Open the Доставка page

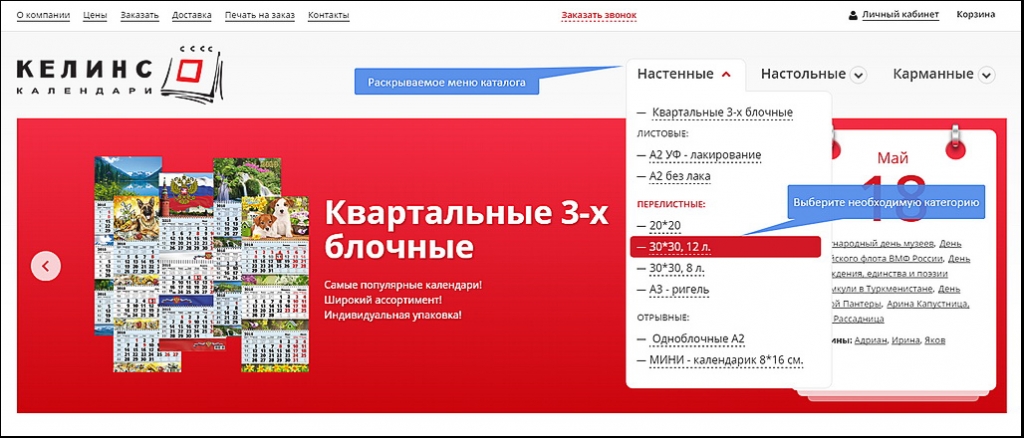coord(192,15)
